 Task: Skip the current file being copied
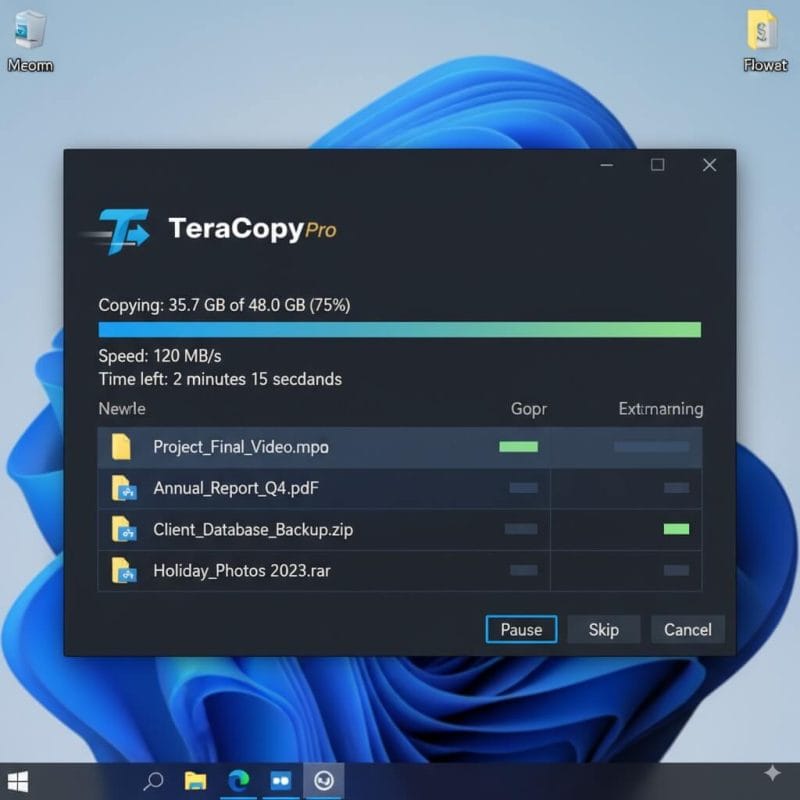click(603, 629)
